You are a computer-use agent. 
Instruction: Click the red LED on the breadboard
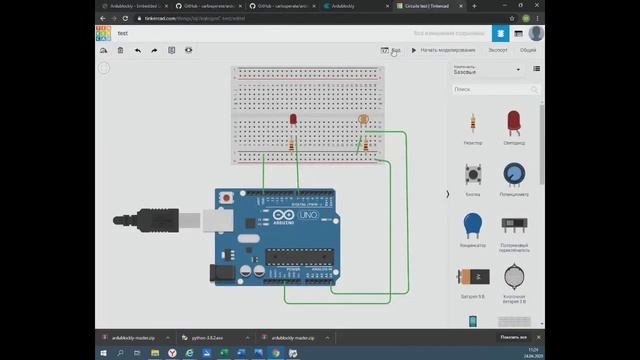293,120
